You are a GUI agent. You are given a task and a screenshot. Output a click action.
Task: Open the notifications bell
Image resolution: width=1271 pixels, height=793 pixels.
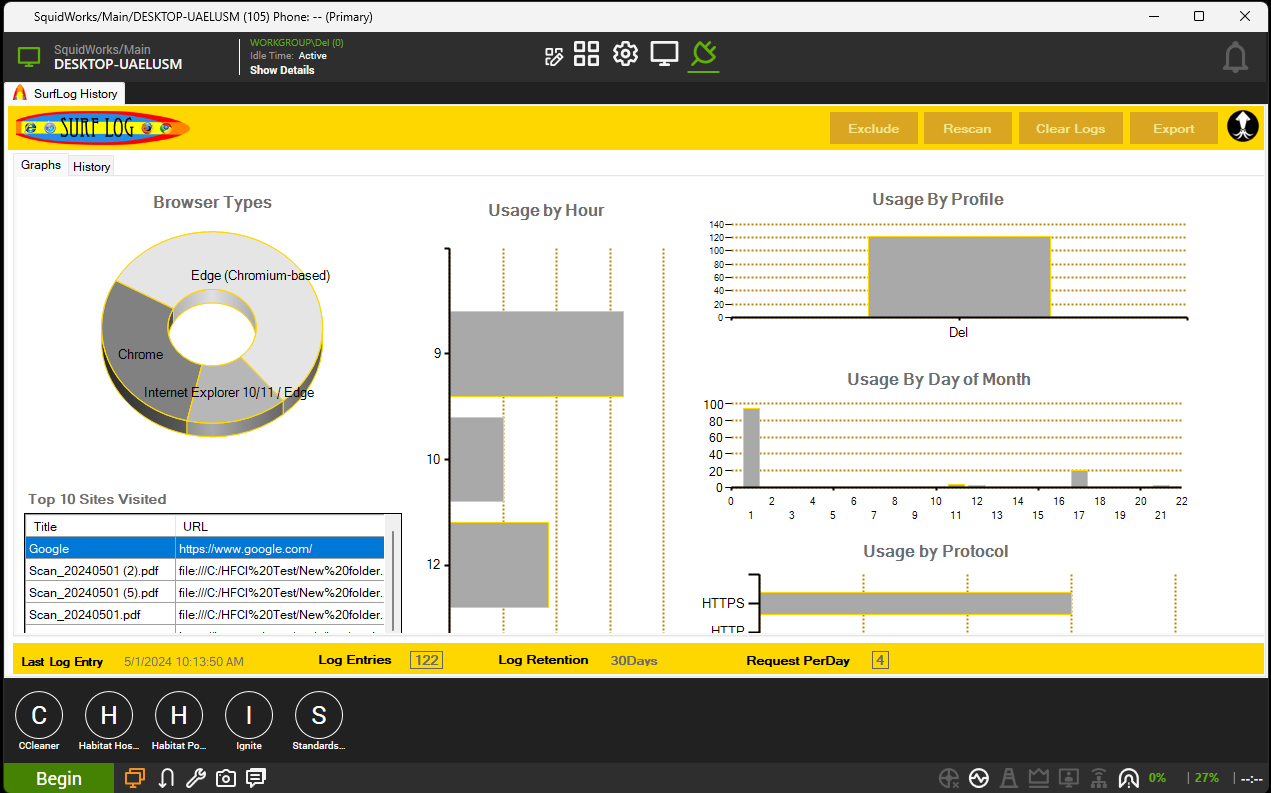(x=1235, y=58)
